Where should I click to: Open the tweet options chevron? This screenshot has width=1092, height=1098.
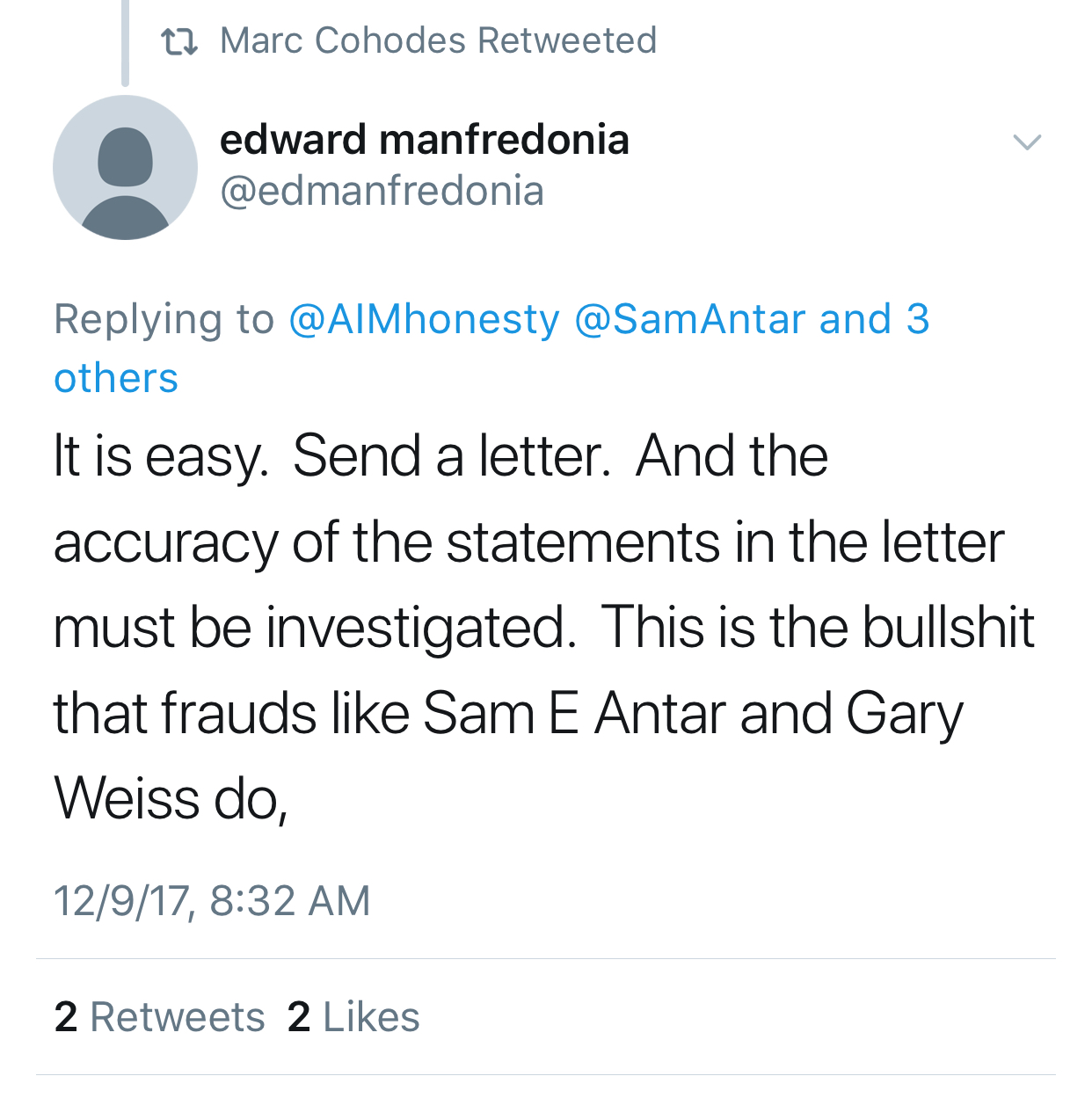point(1026,142)
